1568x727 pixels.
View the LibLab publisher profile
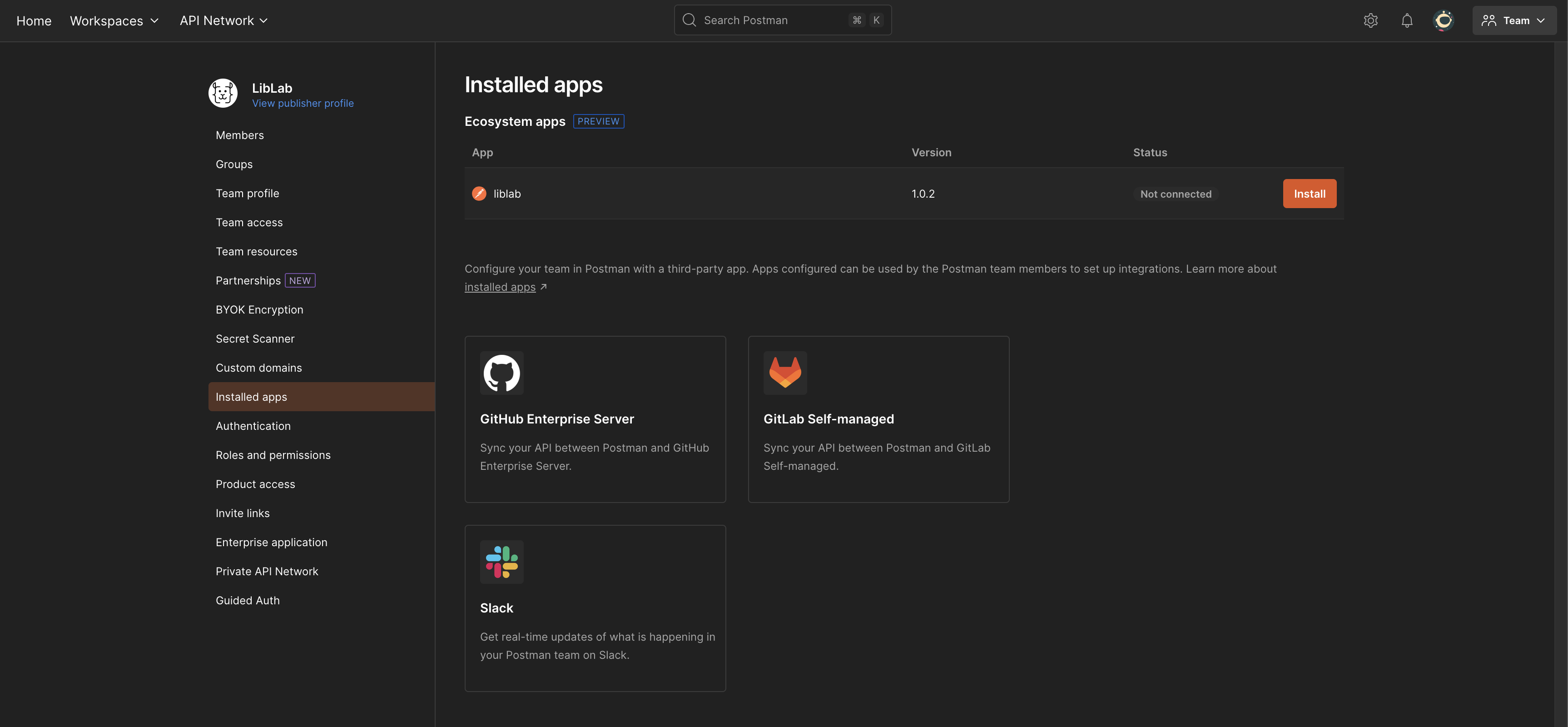coord(303,103)
